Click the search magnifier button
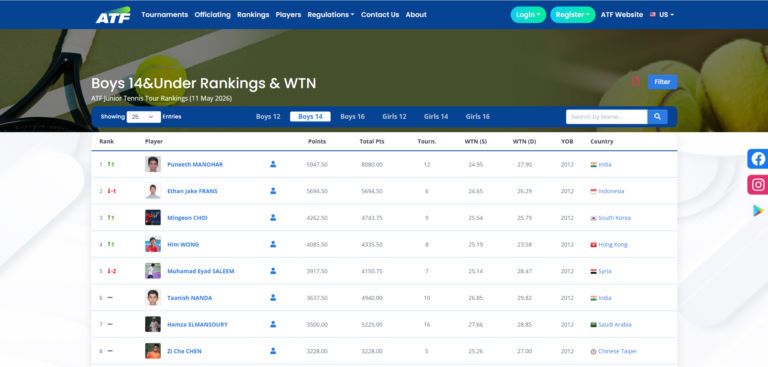768x367 pixels. tap(657, 117)
